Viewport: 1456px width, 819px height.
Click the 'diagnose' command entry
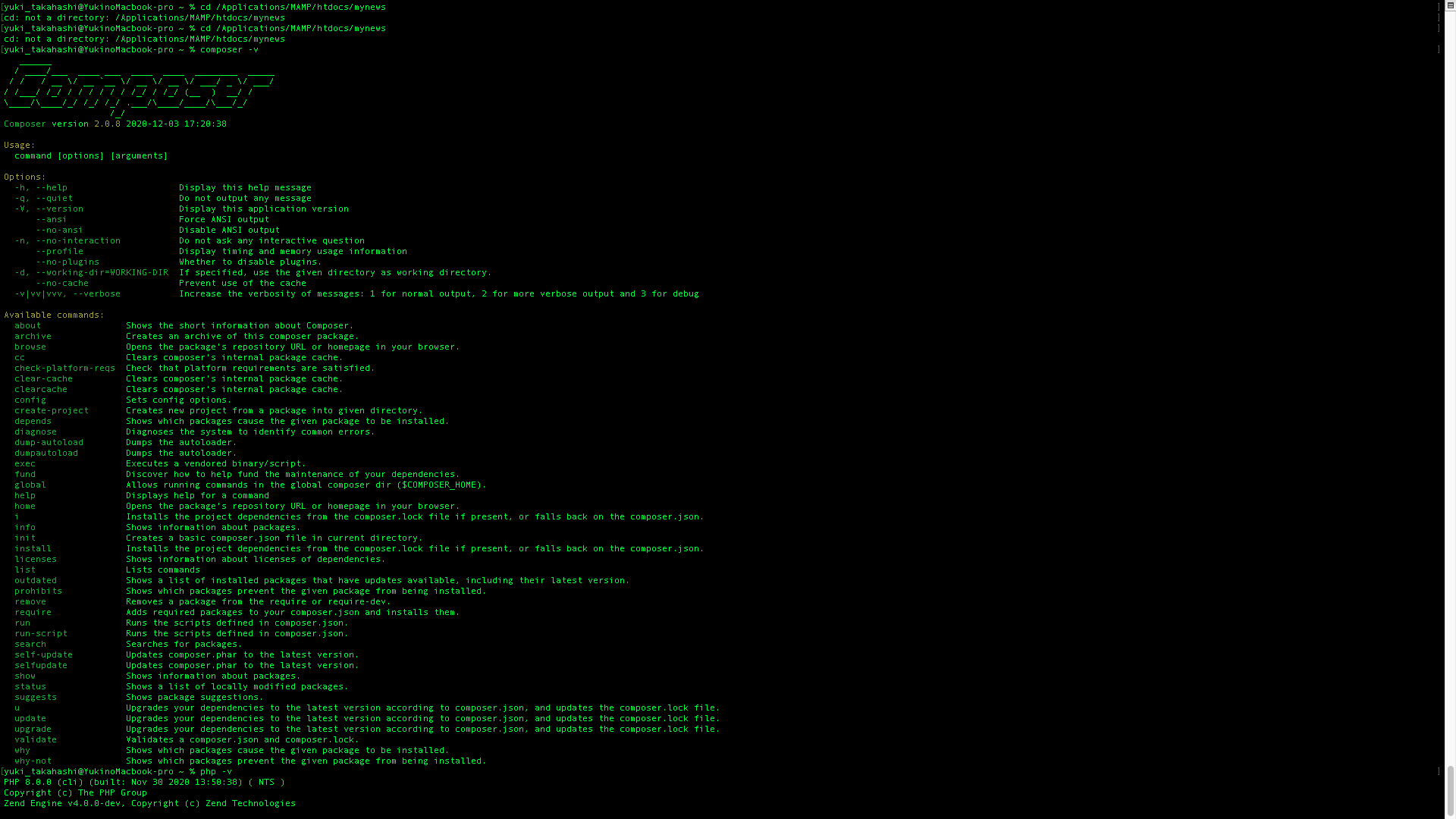35,431
